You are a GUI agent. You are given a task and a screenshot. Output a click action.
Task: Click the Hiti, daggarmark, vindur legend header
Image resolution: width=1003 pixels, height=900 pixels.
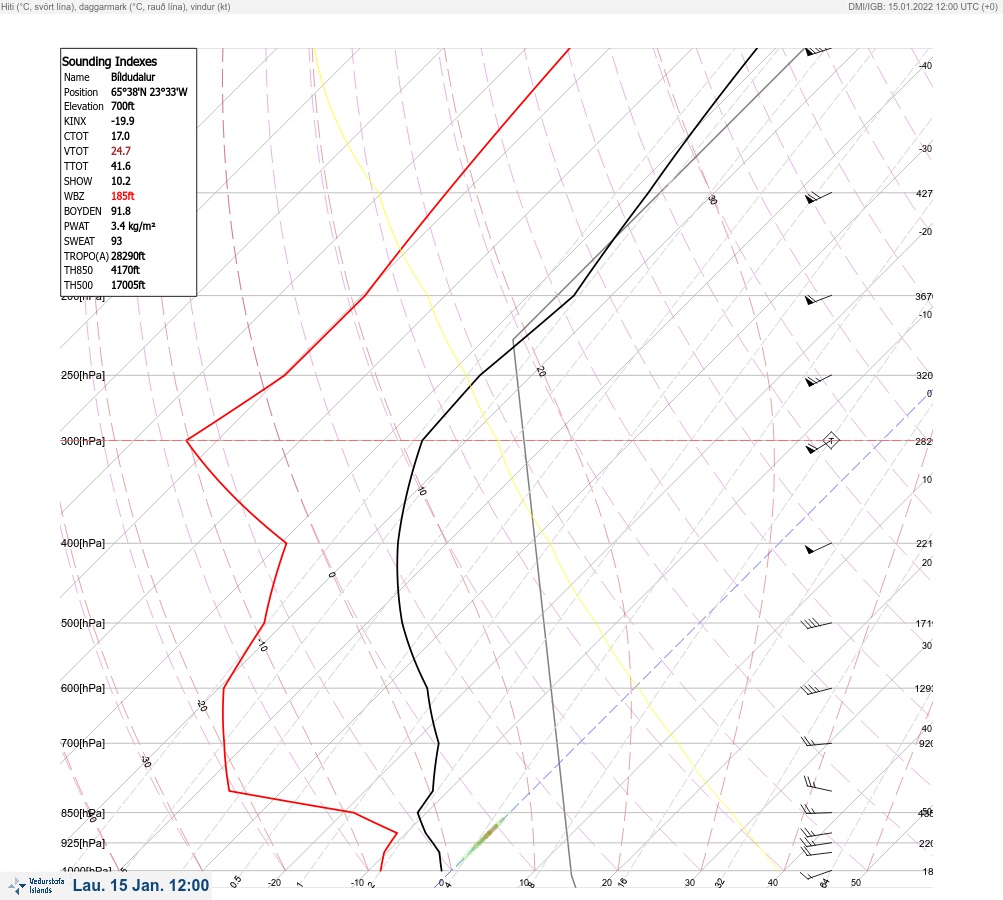(116, 6)
